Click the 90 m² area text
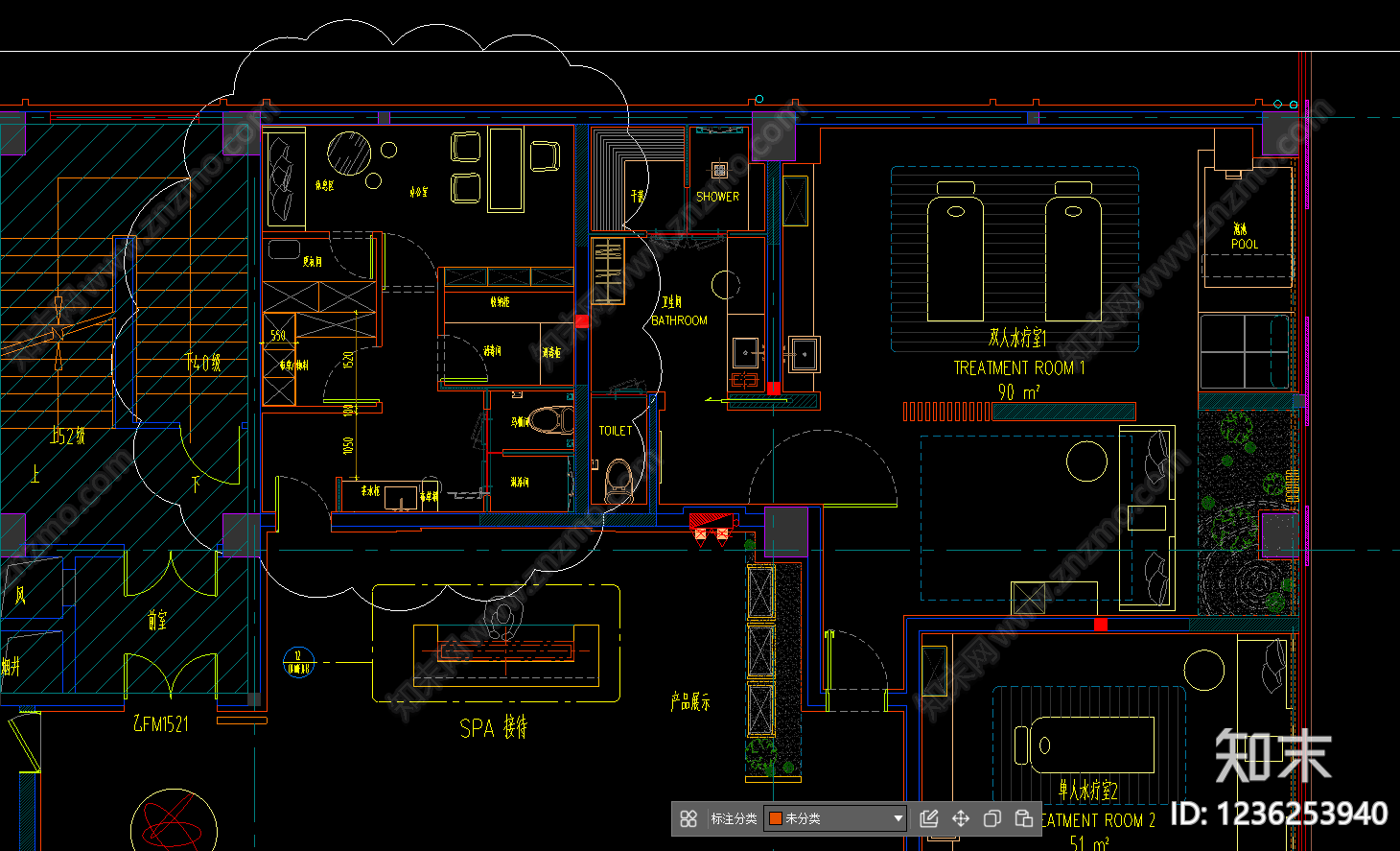Viewport: 1400px width, 851px height. pyautogui.click(x=1018, y=391)
